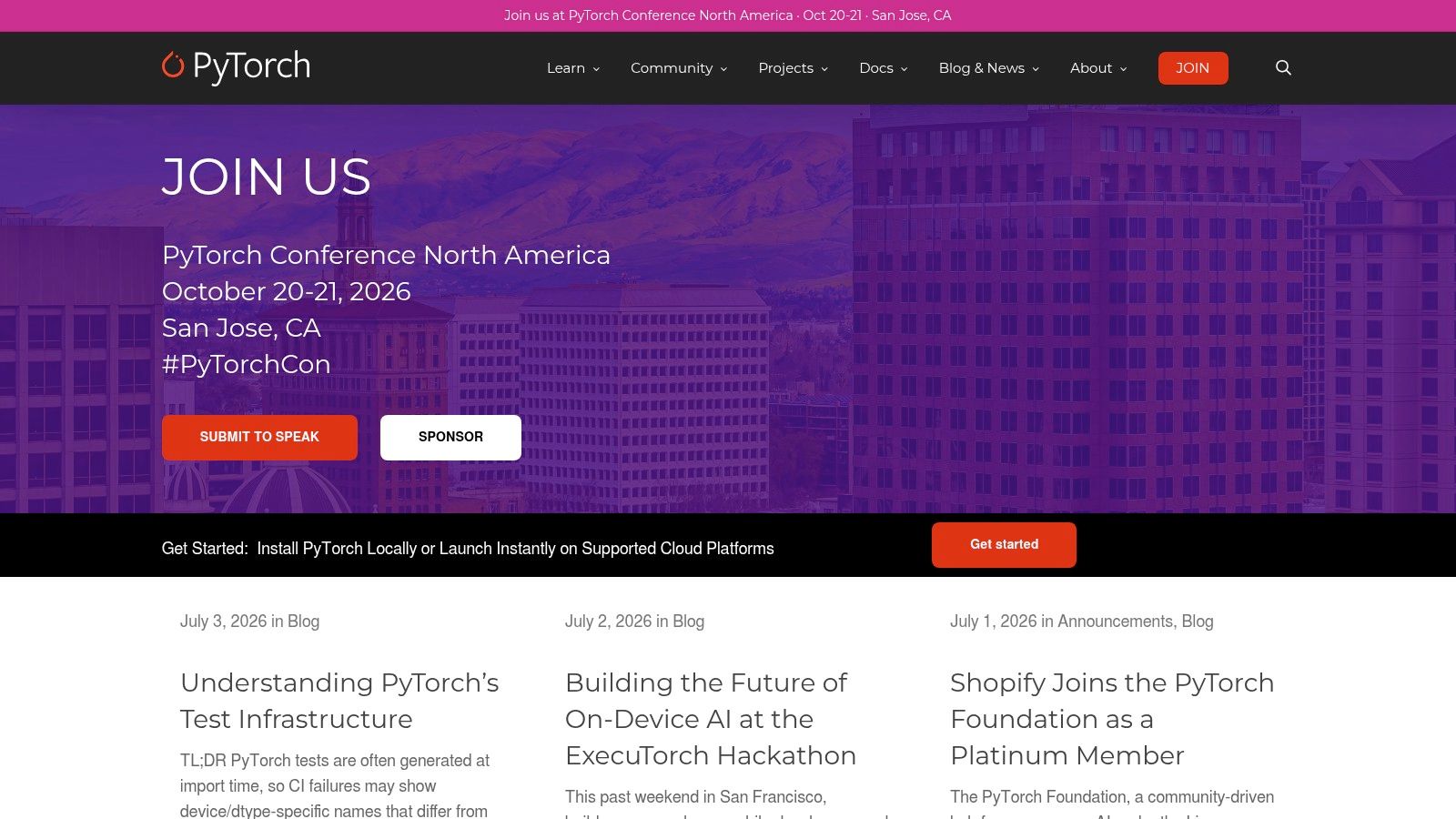Open the search magnifier icon
This screenshot has width=1456, height=819.
pos(1283,67)
